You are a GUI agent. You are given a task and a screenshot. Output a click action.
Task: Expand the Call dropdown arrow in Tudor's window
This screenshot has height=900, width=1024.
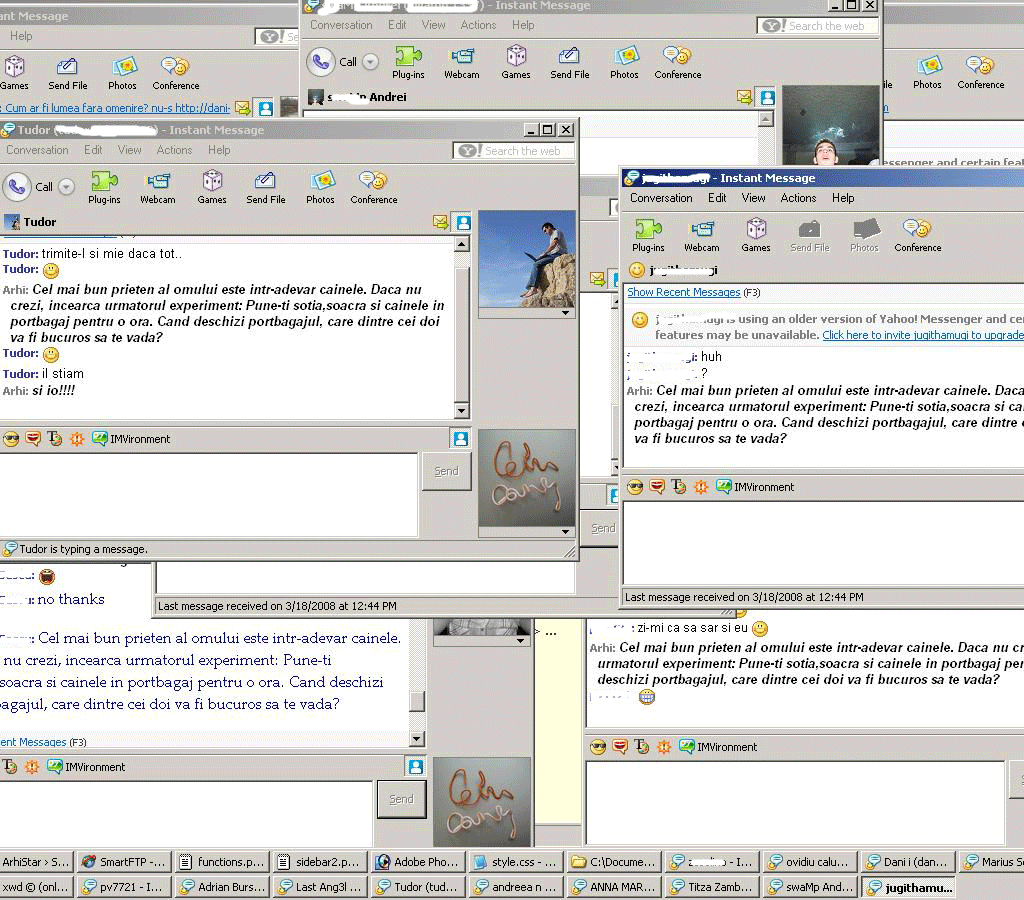(x=66, y=187)
